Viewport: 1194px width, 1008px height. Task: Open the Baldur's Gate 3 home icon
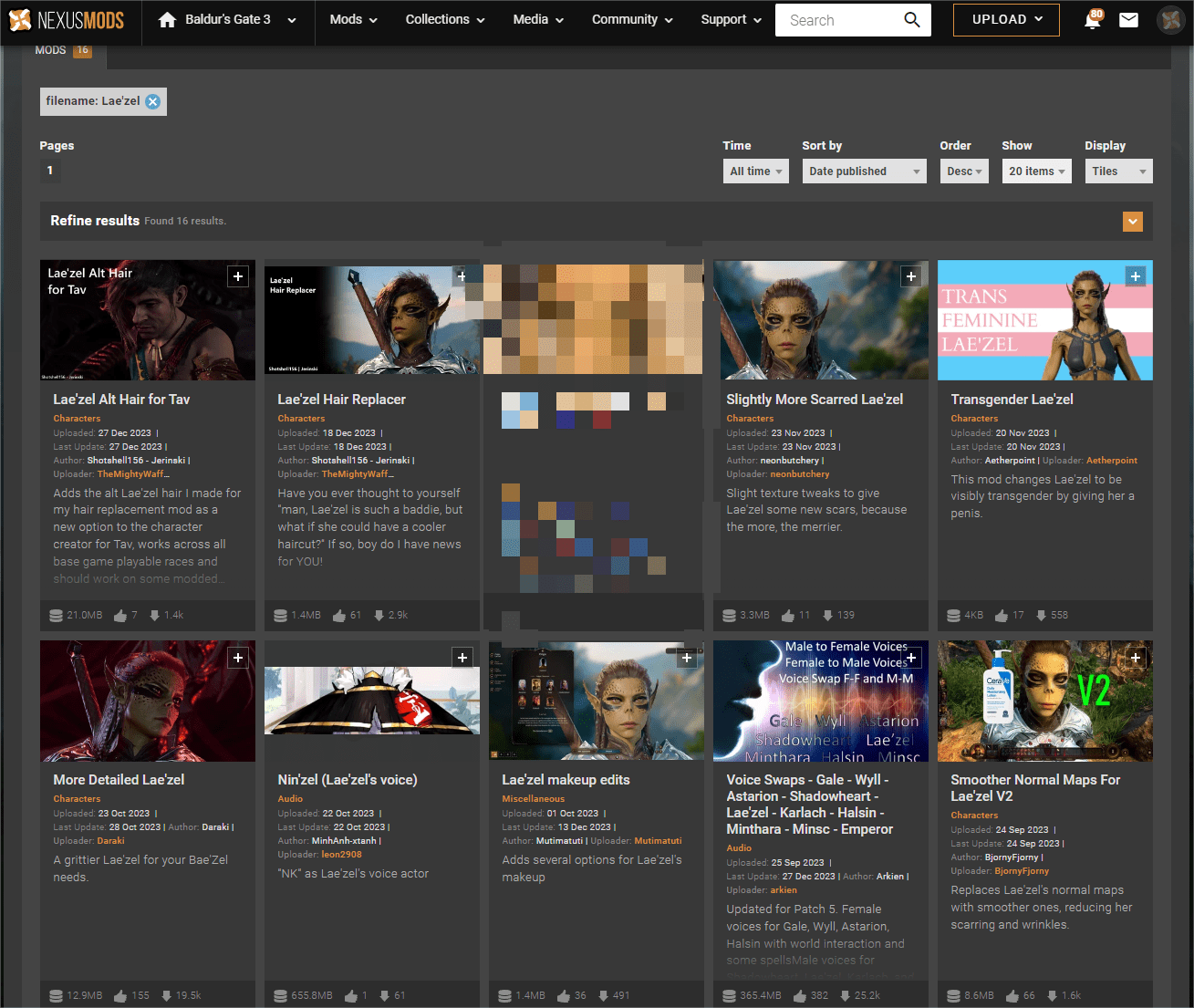pos(167,19)
